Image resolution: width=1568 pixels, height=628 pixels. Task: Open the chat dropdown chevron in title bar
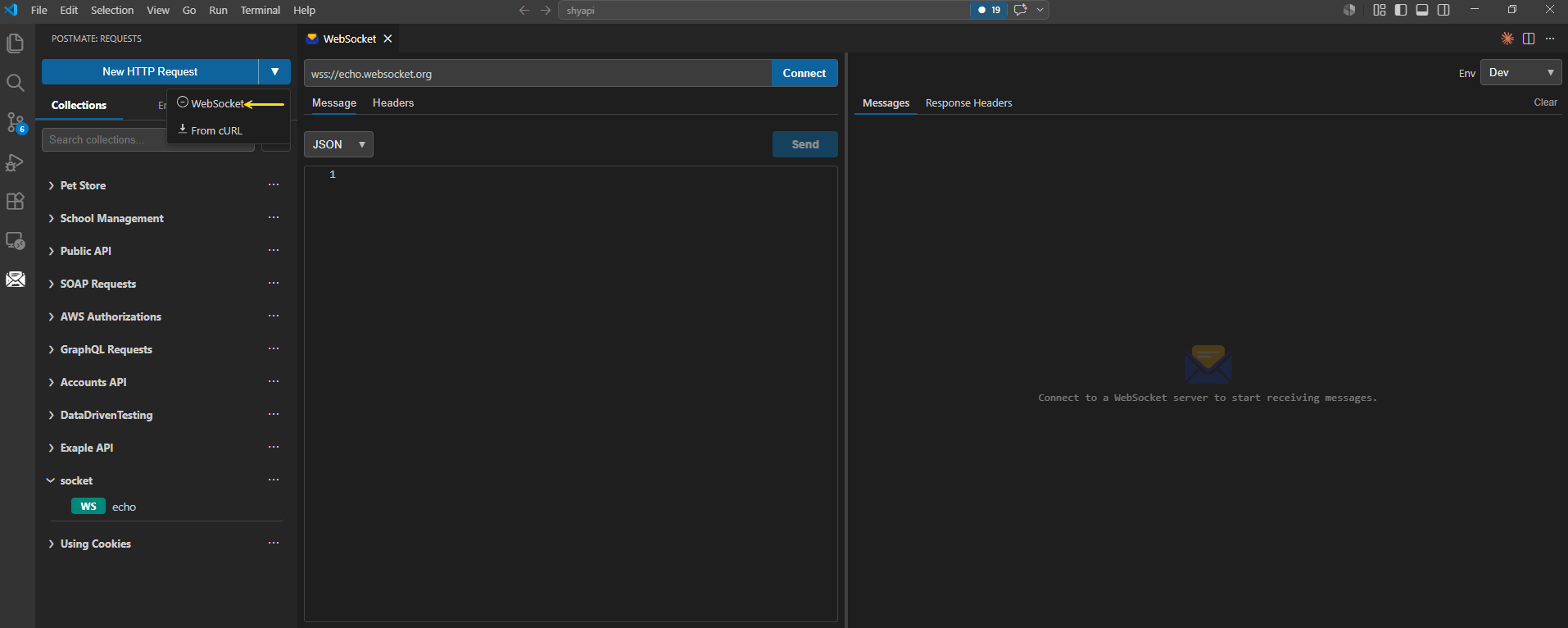pyautogui.click(x=1040, y=10)
